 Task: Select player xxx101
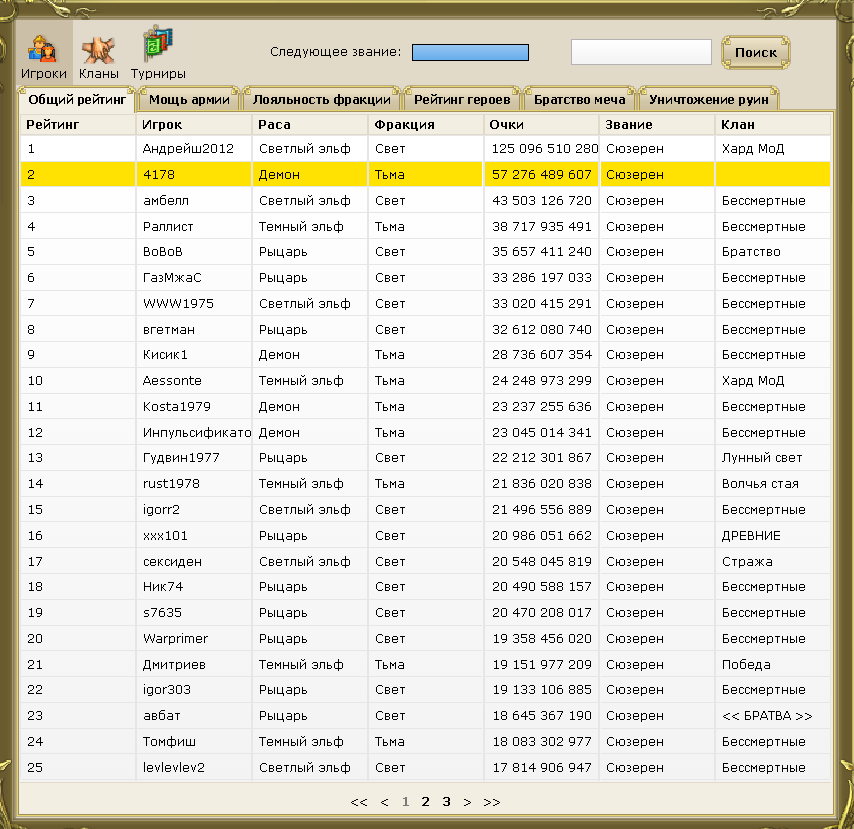coord(165,535)
